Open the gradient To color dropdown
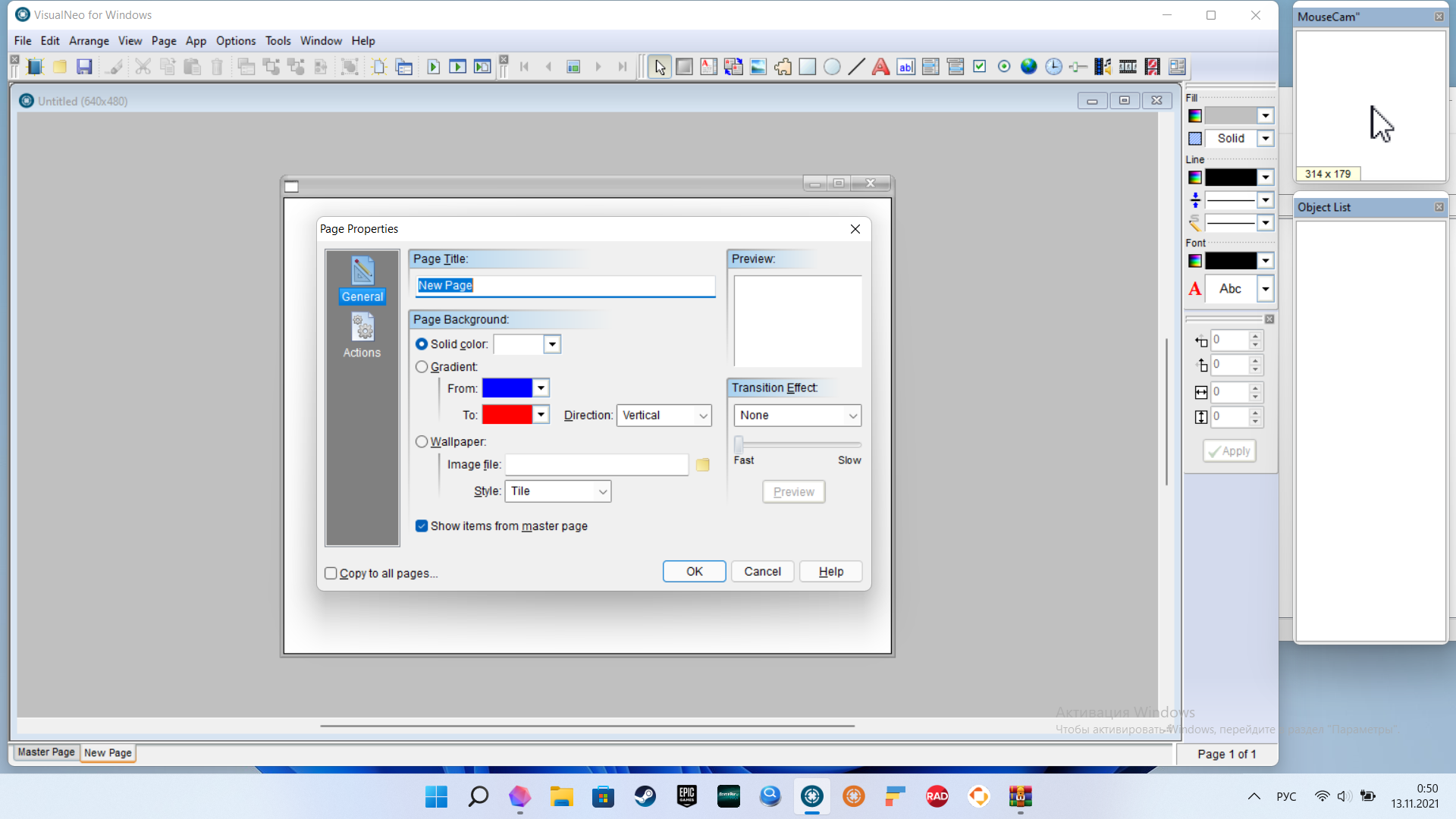The height and width of the screenshot is (819, 1456). point(541,415)
